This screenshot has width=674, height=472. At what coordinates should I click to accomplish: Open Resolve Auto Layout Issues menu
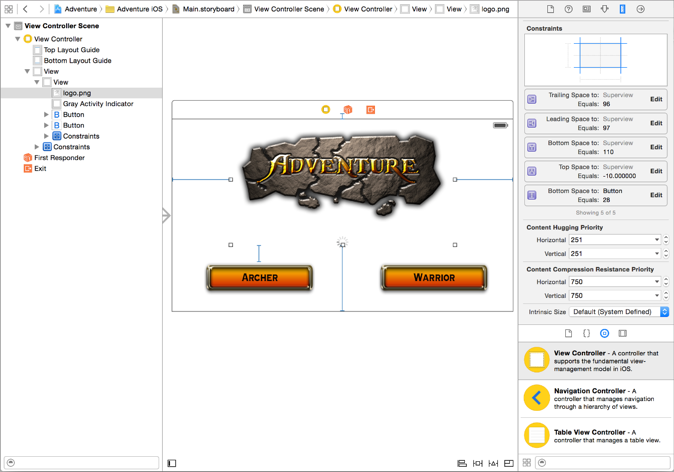tap(493, 463)
